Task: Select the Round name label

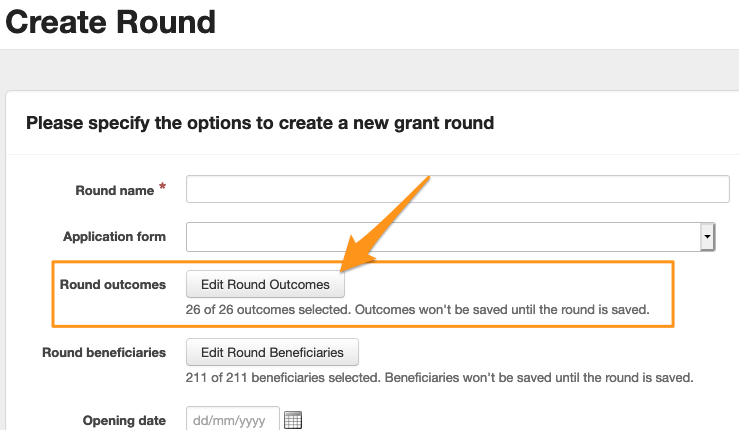Action: click(115, 190)
